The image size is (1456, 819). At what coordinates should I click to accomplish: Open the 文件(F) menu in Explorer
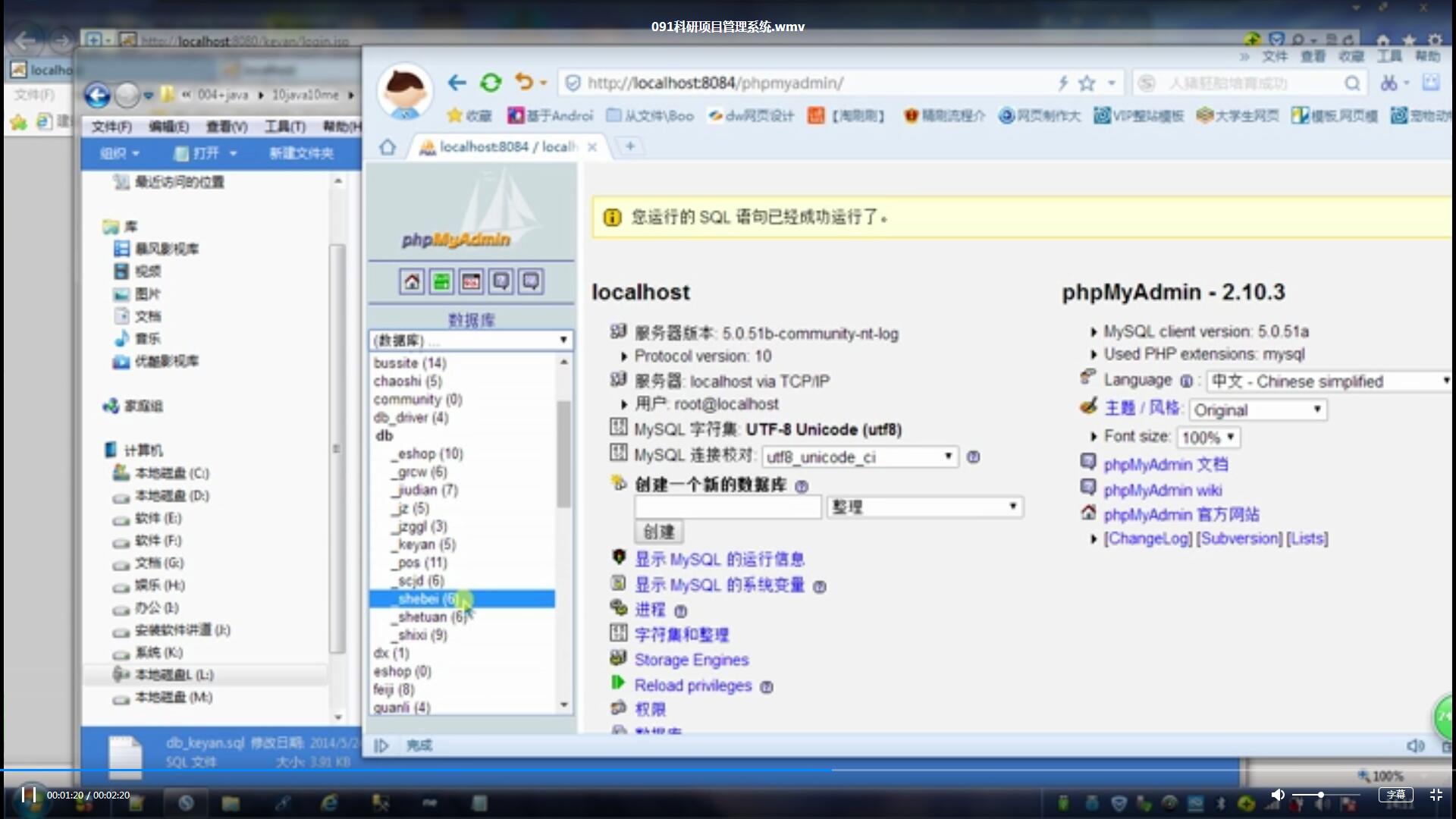point(111,127)
